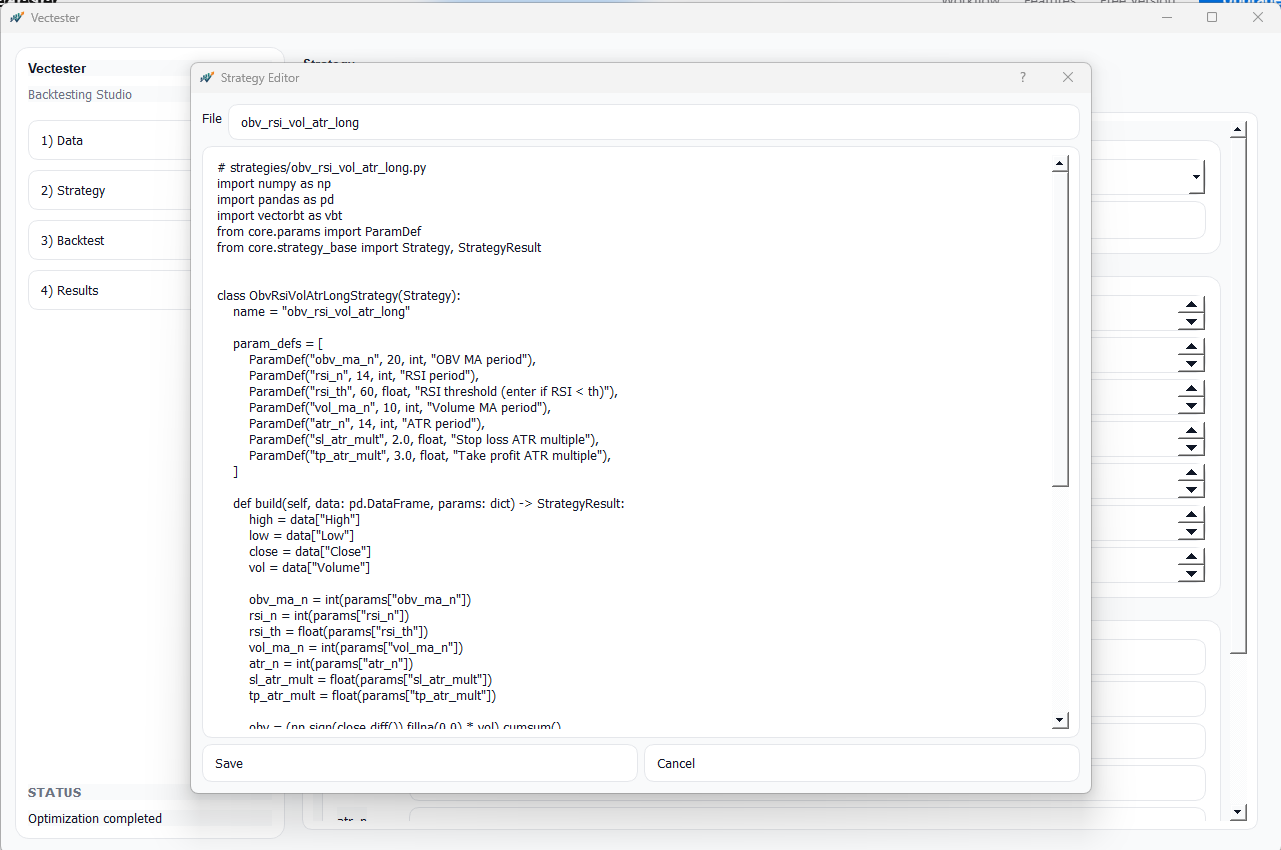Open the dropdown in the right strategy panel
Viewport: 1281px width, 850px height.
click(x=1196, y=177)
